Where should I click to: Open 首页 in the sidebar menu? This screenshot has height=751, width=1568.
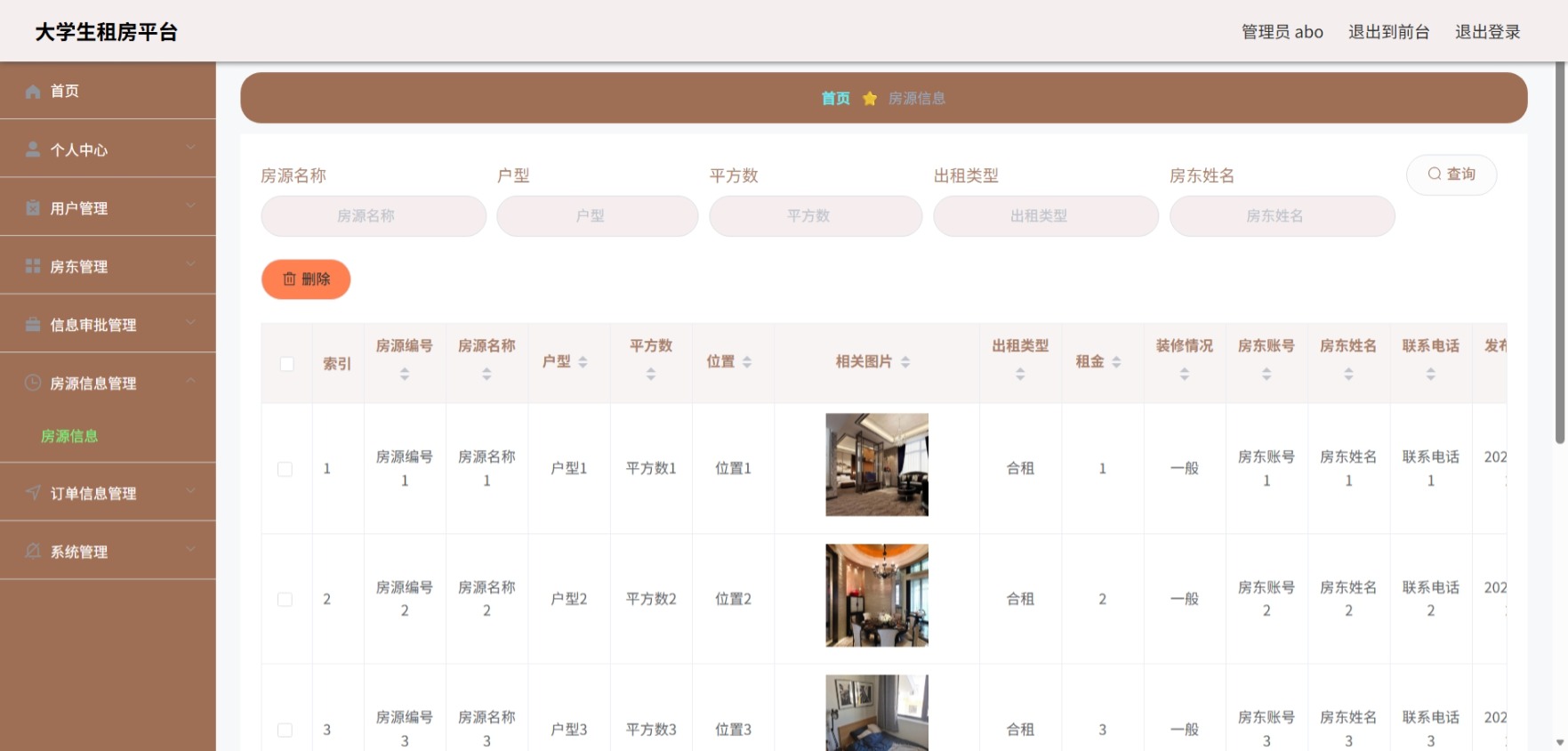pos(108,91)
